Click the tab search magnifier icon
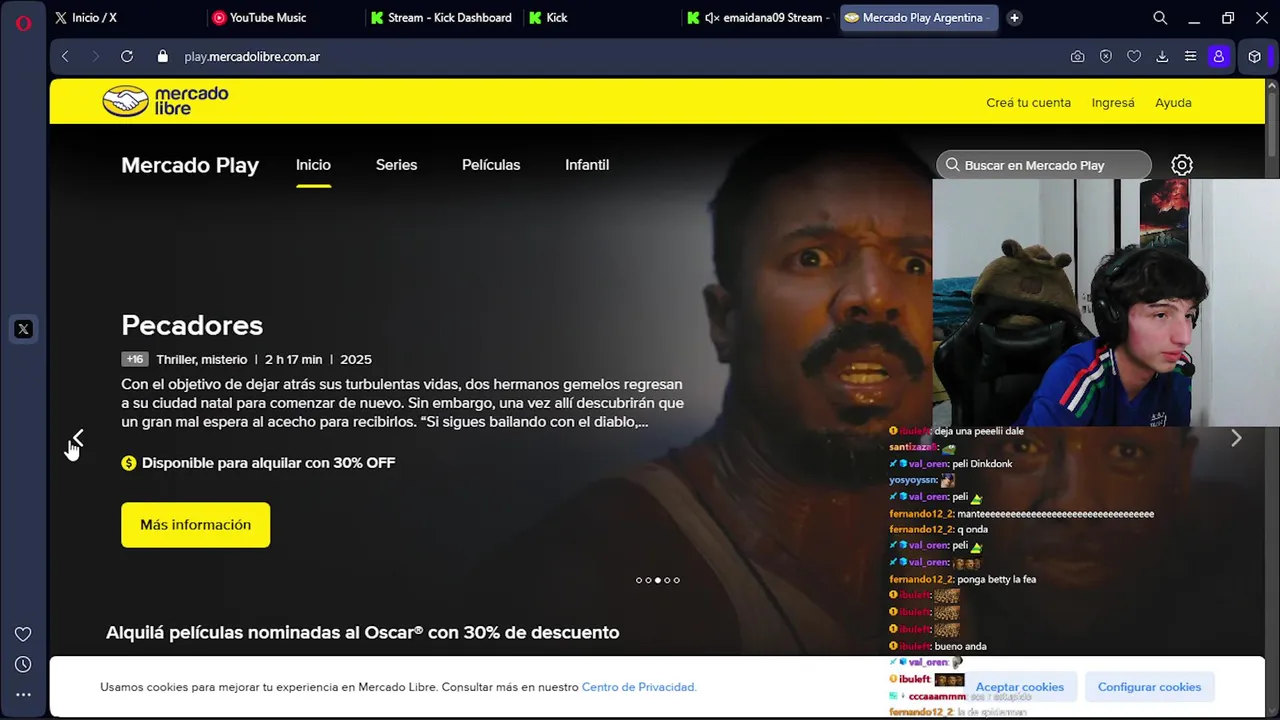The height and width of the screenshot is (720, 1280). (1160, 18)
